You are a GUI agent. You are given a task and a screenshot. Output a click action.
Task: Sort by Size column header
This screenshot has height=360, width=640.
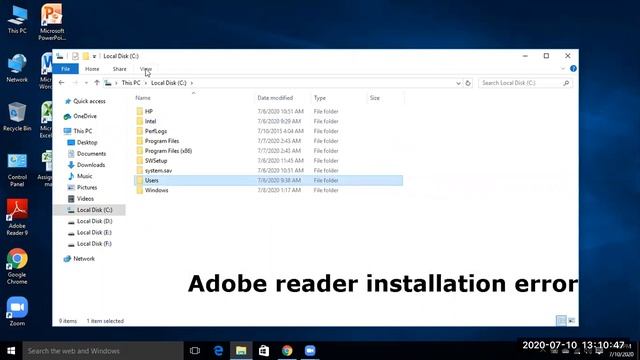coord(375,98)
